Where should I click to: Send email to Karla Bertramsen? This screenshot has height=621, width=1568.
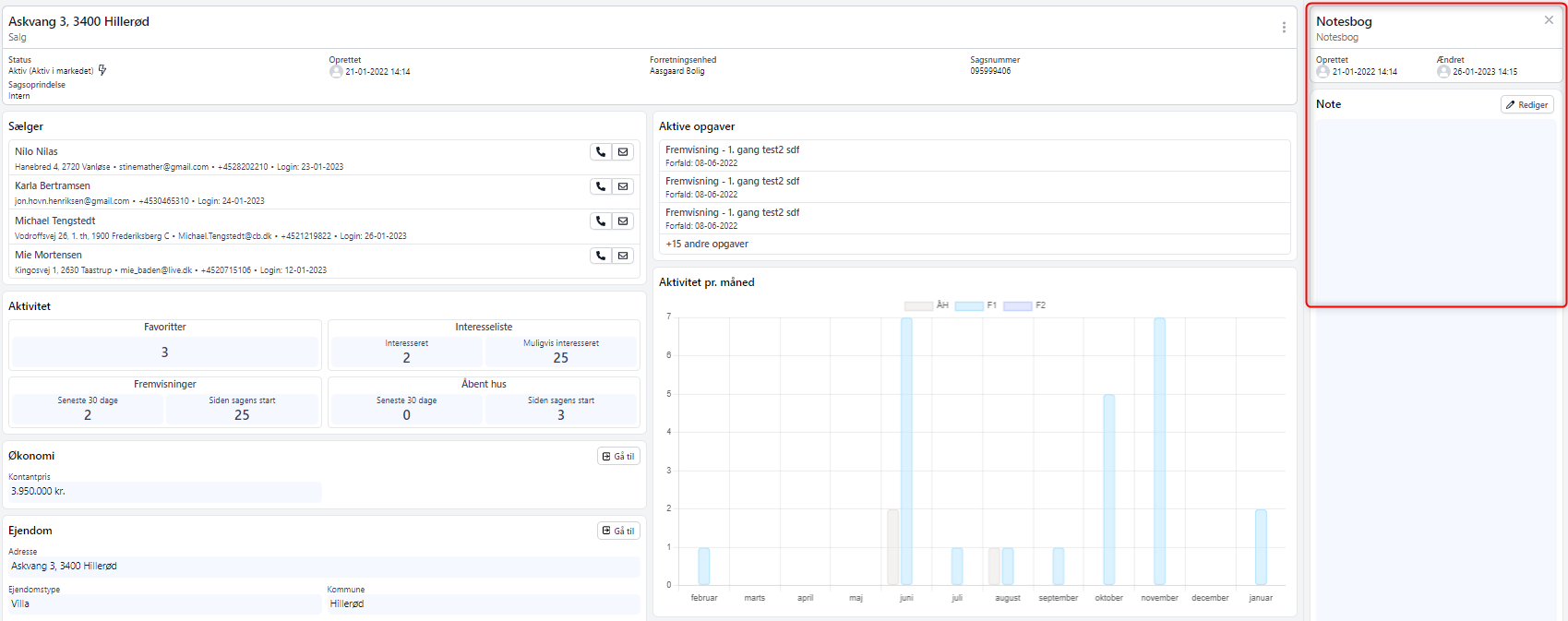[624, 186]
